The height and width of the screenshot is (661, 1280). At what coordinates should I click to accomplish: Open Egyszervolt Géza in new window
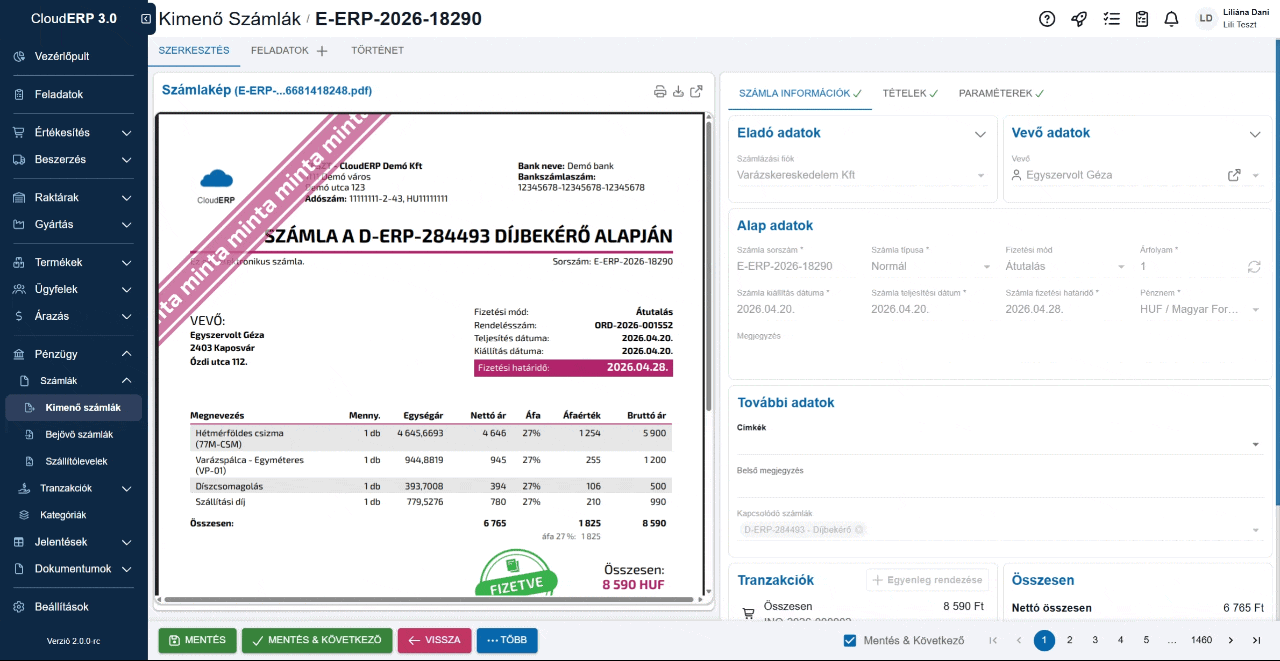click(1232, 174)
